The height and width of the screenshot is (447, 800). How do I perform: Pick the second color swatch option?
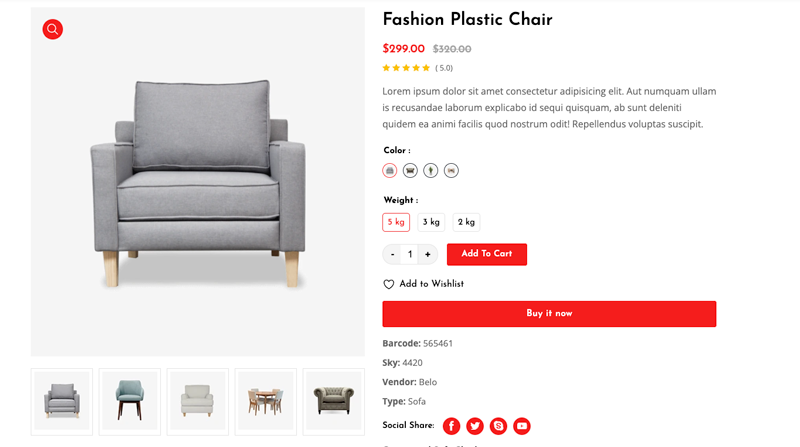point(410,171)
